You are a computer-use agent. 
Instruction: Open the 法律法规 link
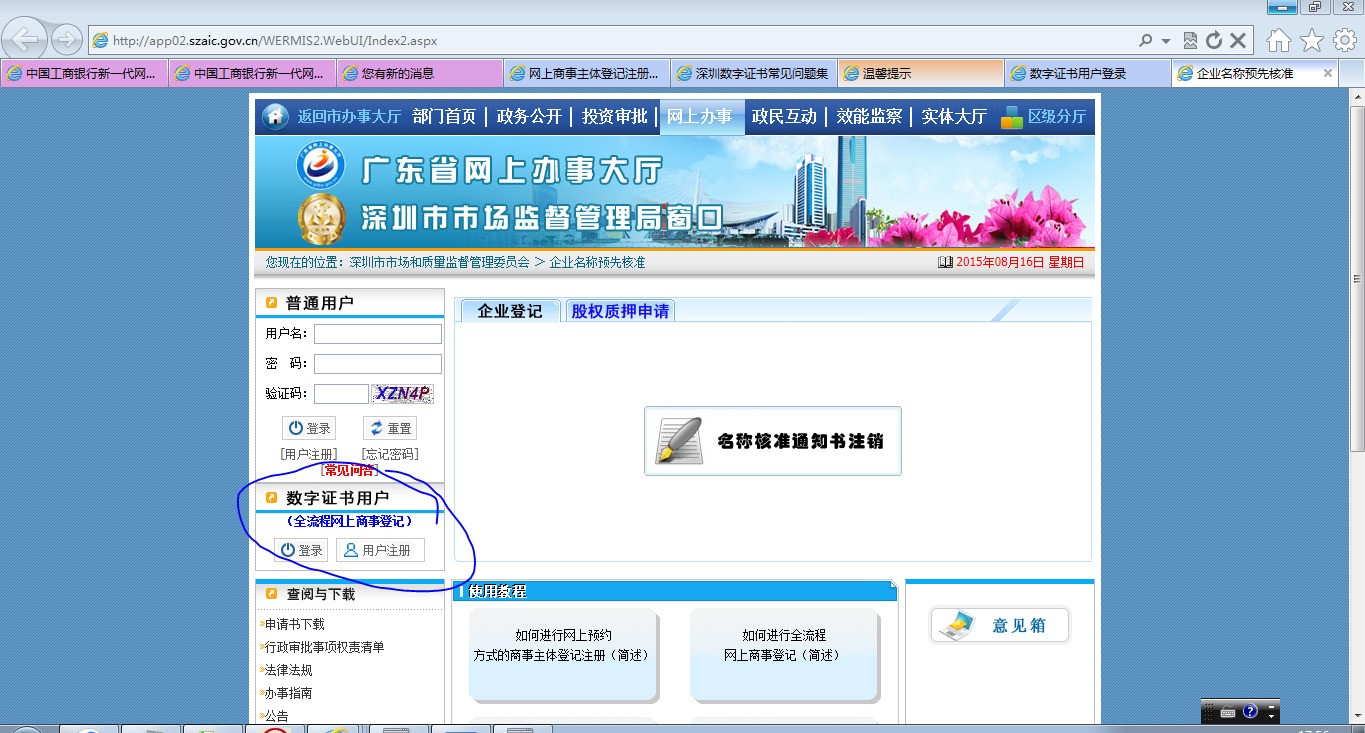pos(288,670)
